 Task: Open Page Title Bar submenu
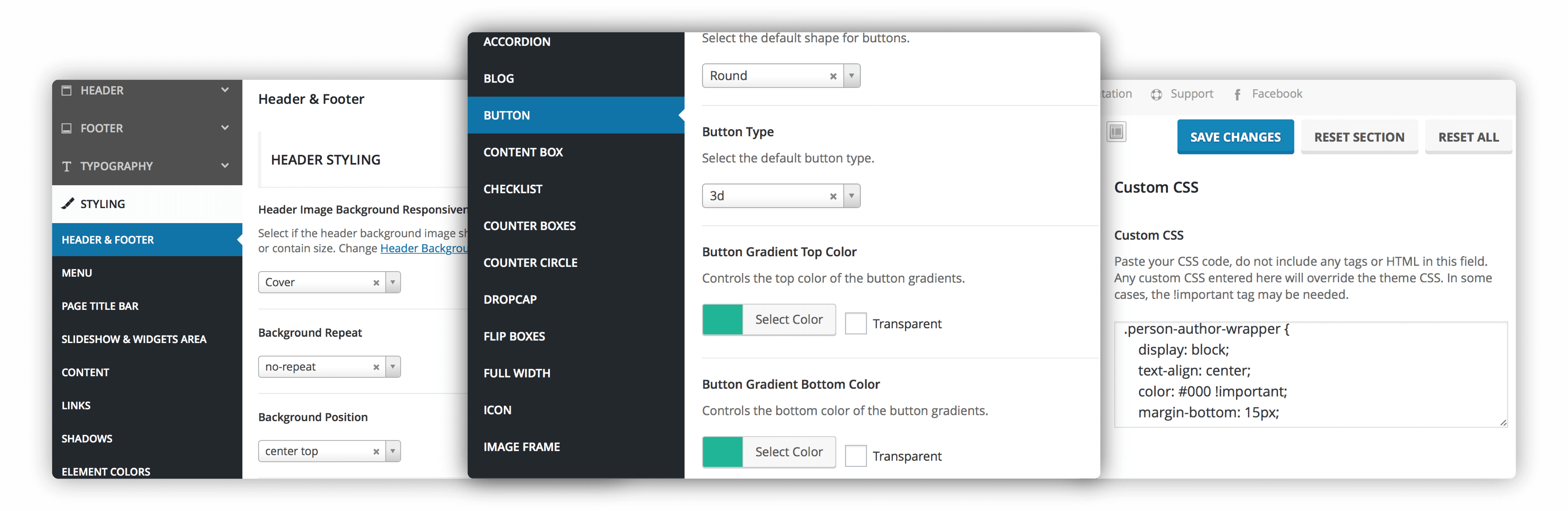click(147, 306)
